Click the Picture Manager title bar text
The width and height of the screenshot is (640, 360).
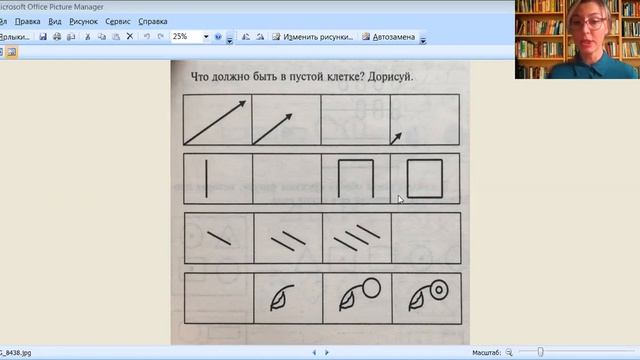[52, 7]
